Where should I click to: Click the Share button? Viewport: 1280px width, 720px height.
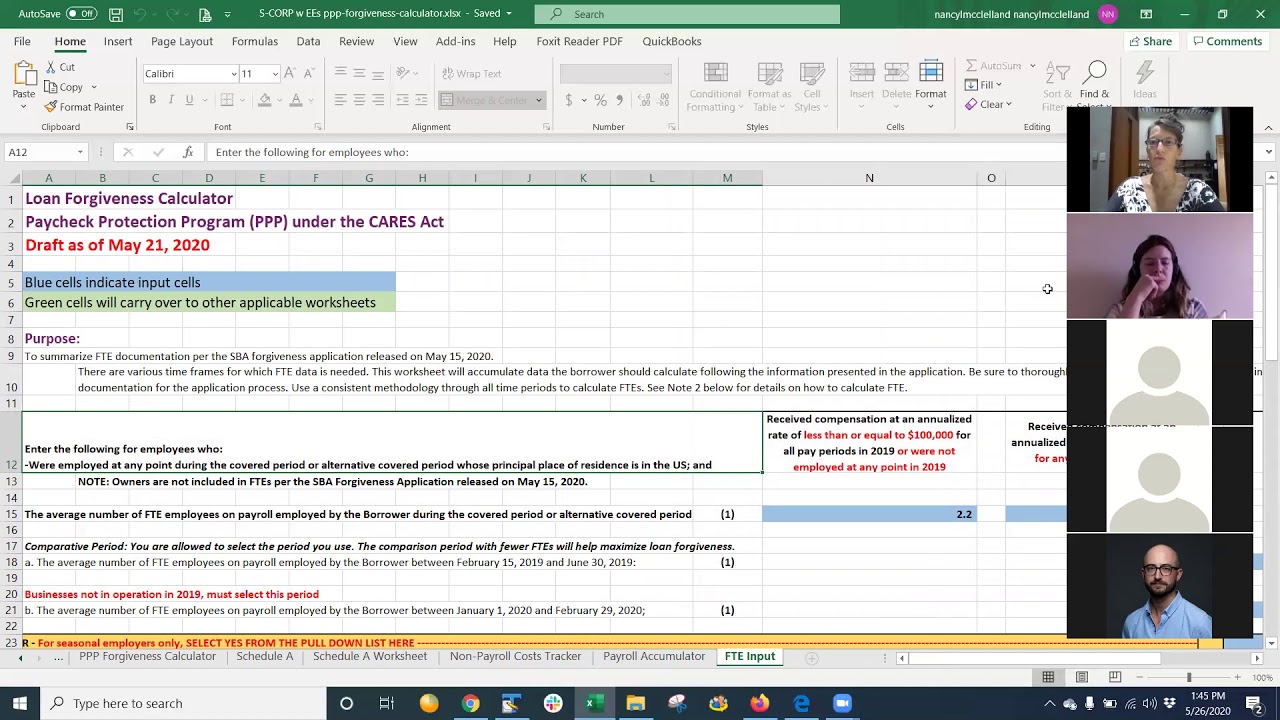[x=1150, y=41]
